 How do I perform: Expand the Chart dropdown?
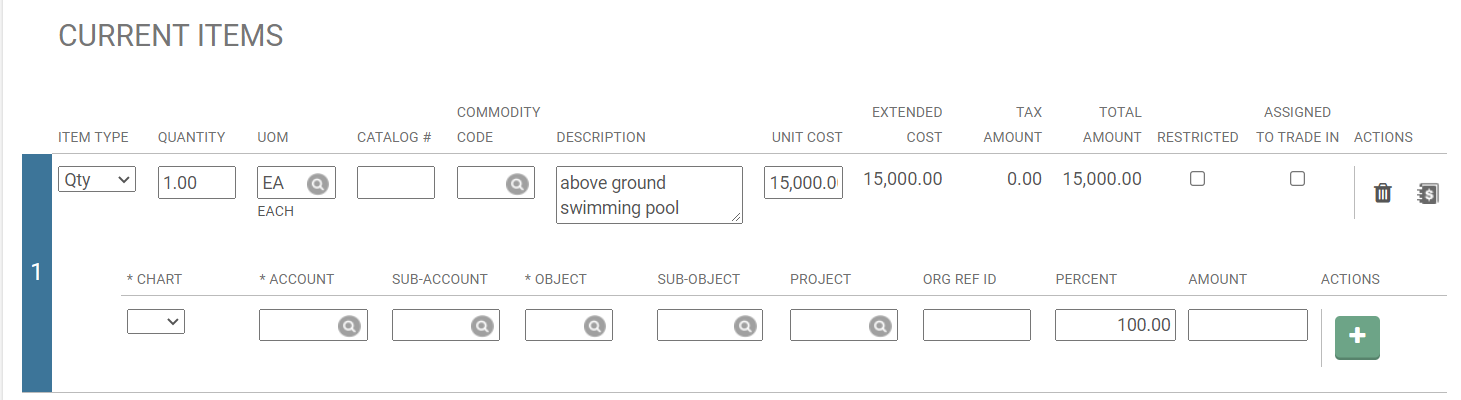click(156, 322)
